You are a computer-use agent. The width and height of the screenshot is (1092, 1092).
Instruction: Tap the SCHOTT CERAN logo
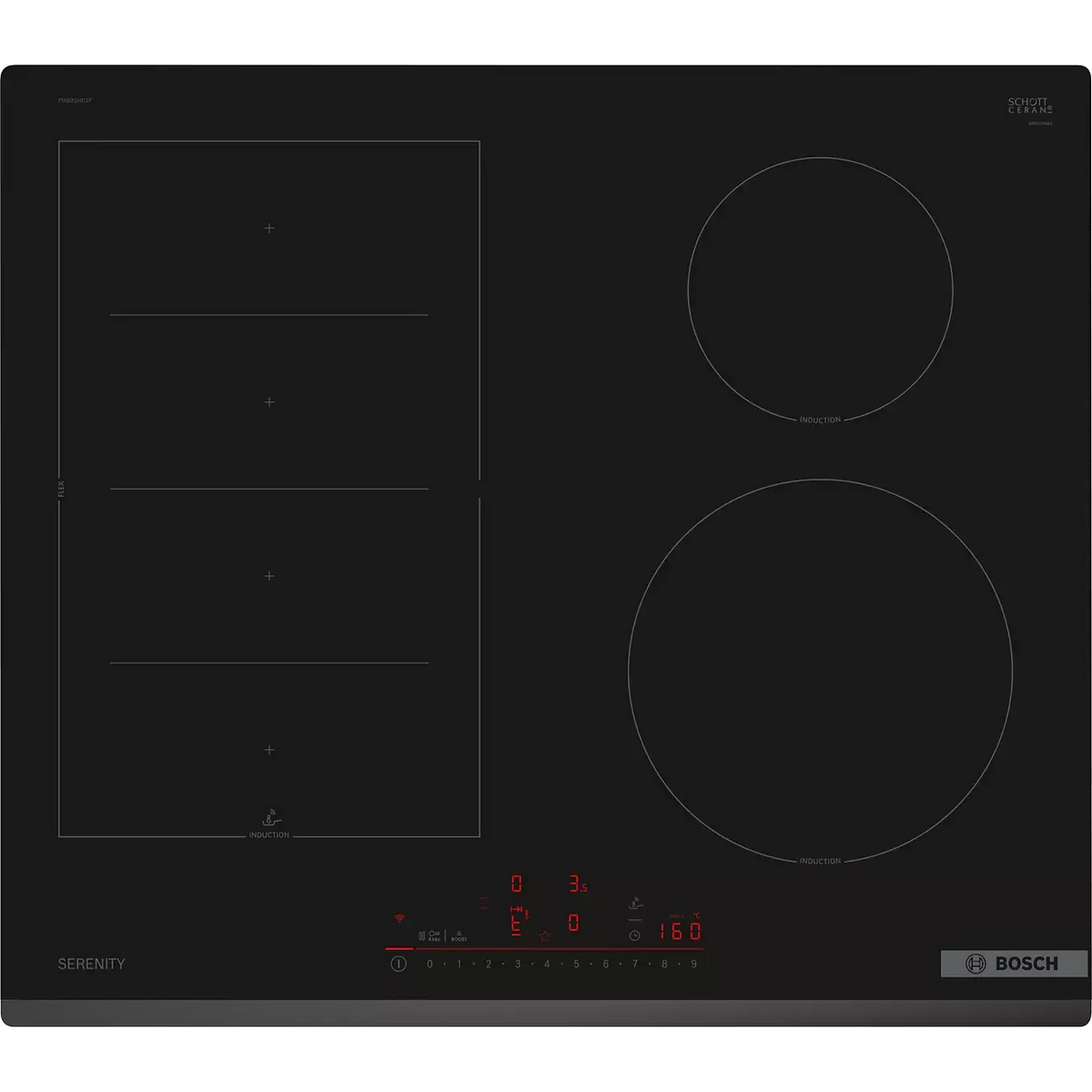coord(1029,106)
